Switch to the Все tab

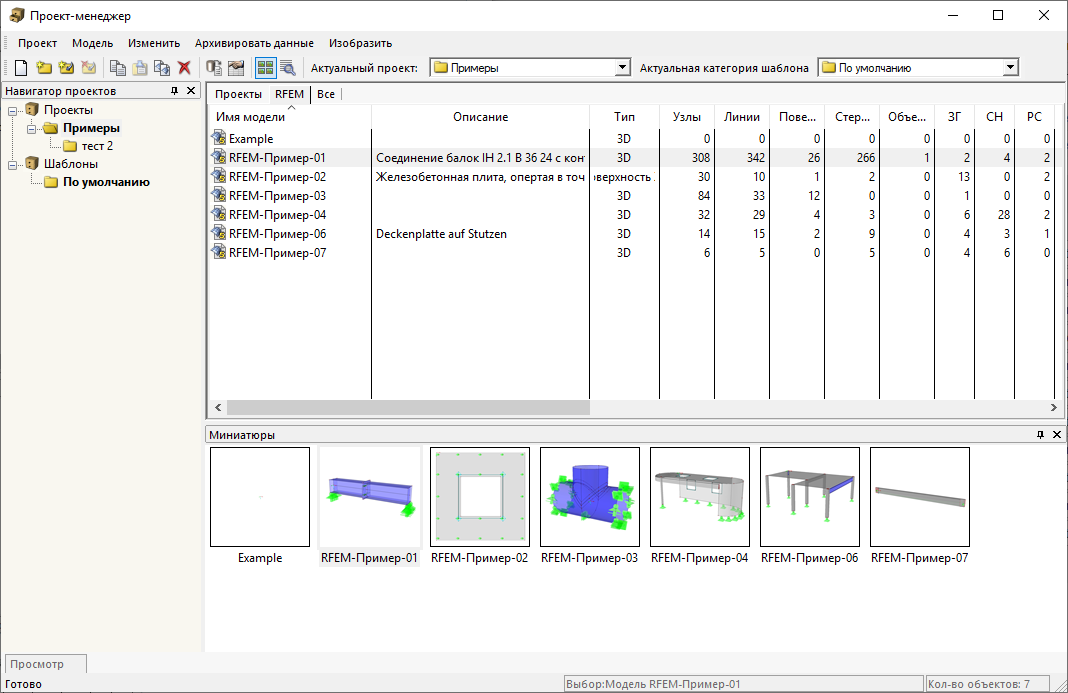pyautogui.click(x=326, y=94)
